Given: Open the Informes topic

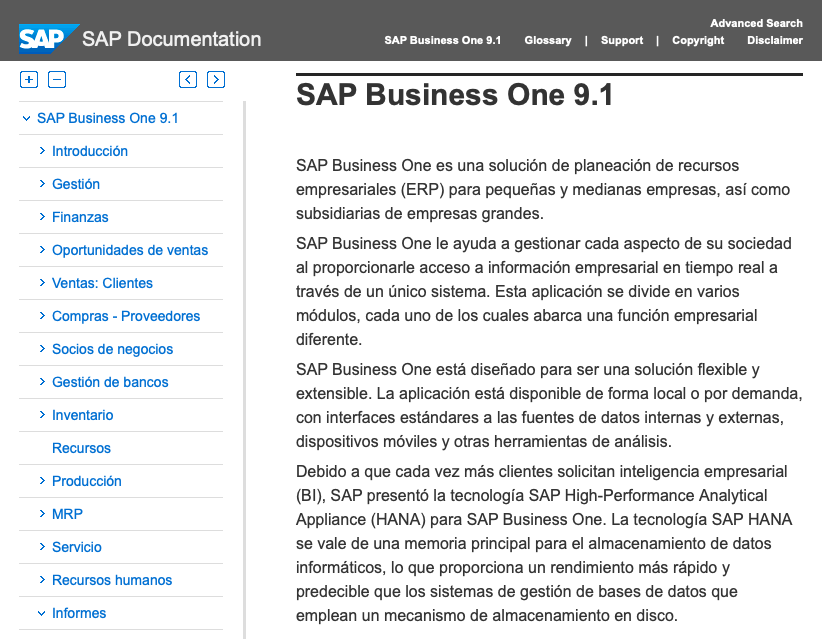Looking at the screenshot, I should pyautogui.click(x=79, y=614).
